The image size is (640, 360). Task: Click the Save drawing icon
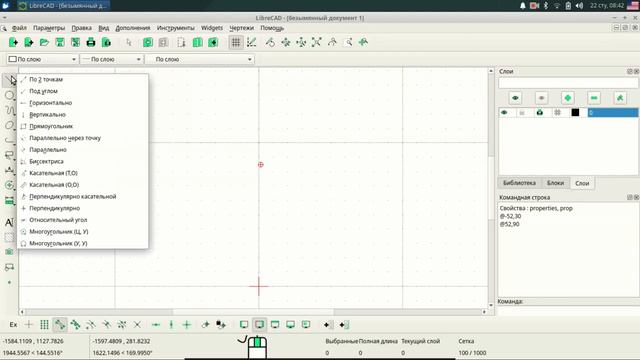click(x=60, y=42)
